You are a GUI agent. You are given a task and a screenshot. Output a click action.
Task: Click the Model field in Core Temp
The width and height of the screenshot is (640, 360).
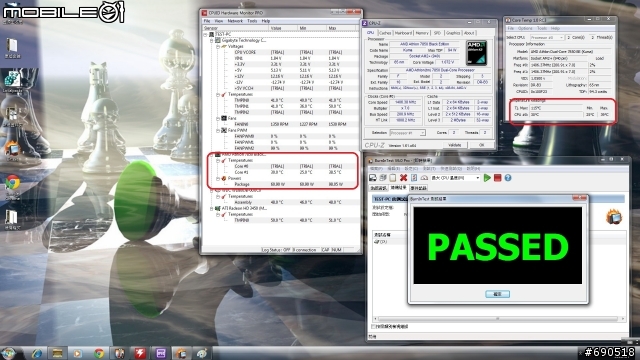tap(570, 51)
